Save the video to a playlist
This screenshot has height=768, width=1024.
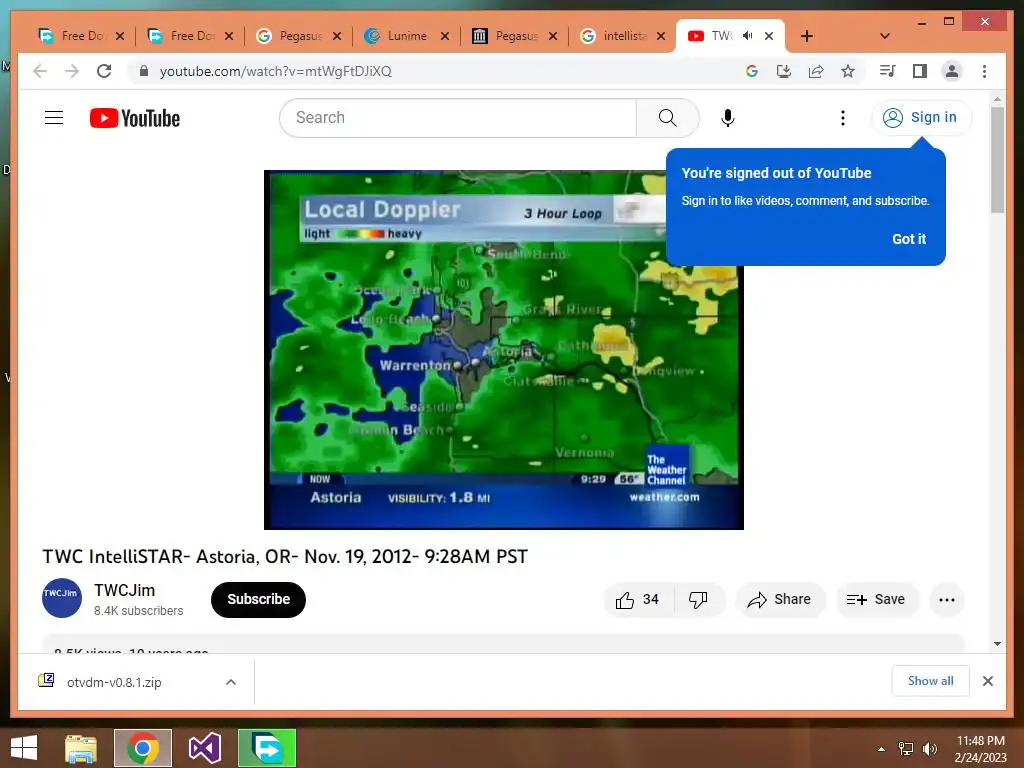(x=876, y=600)
